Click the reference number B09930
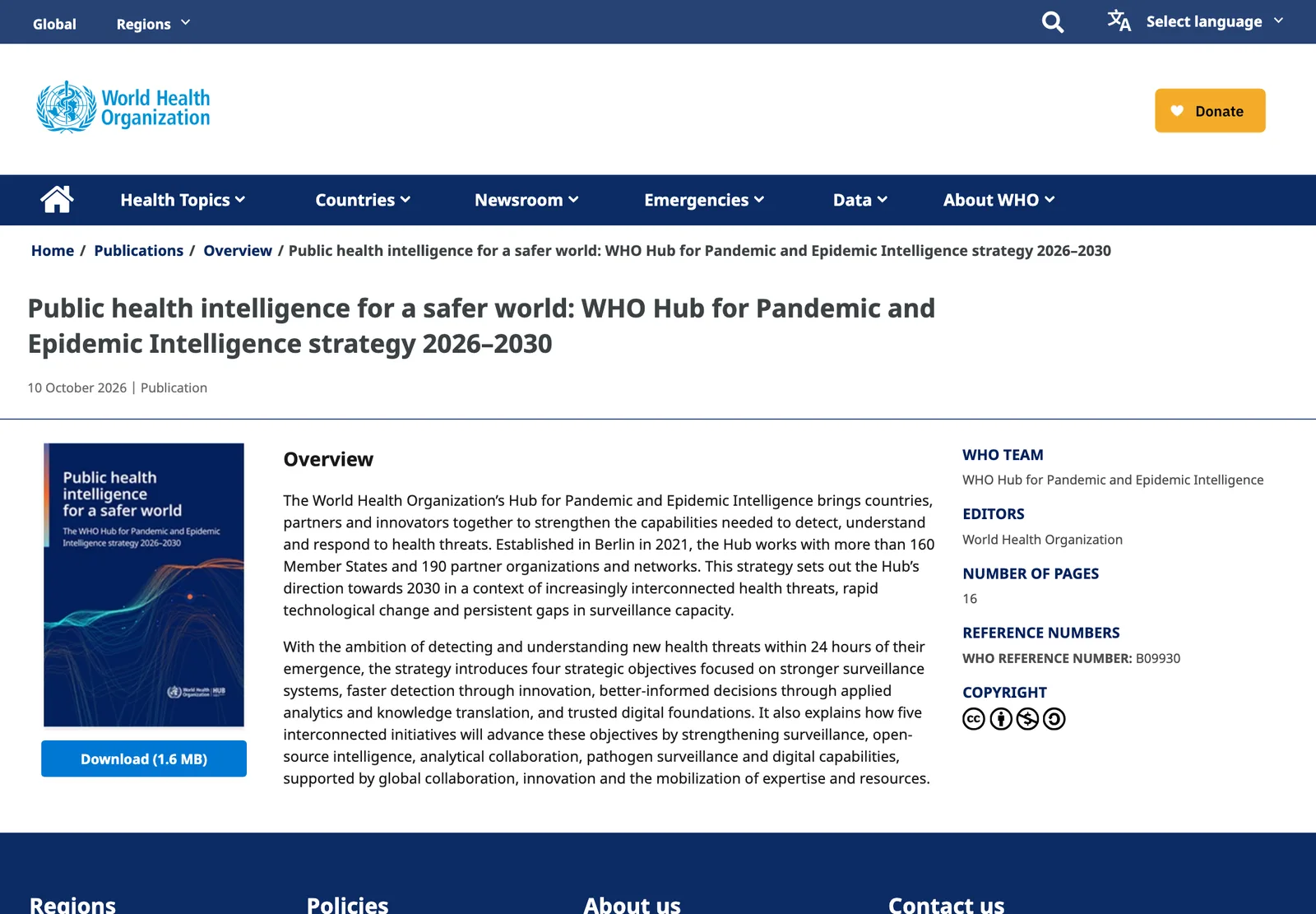The width and height of the screenshot is (1316, 914). (x=1158, y=658)
